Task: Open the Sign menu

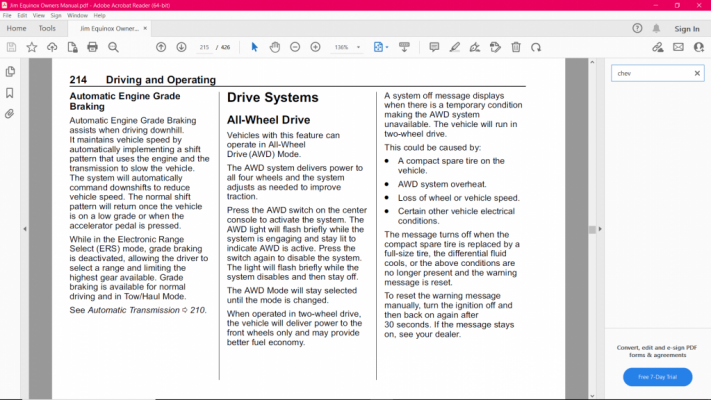Action: tap(56, 15)
